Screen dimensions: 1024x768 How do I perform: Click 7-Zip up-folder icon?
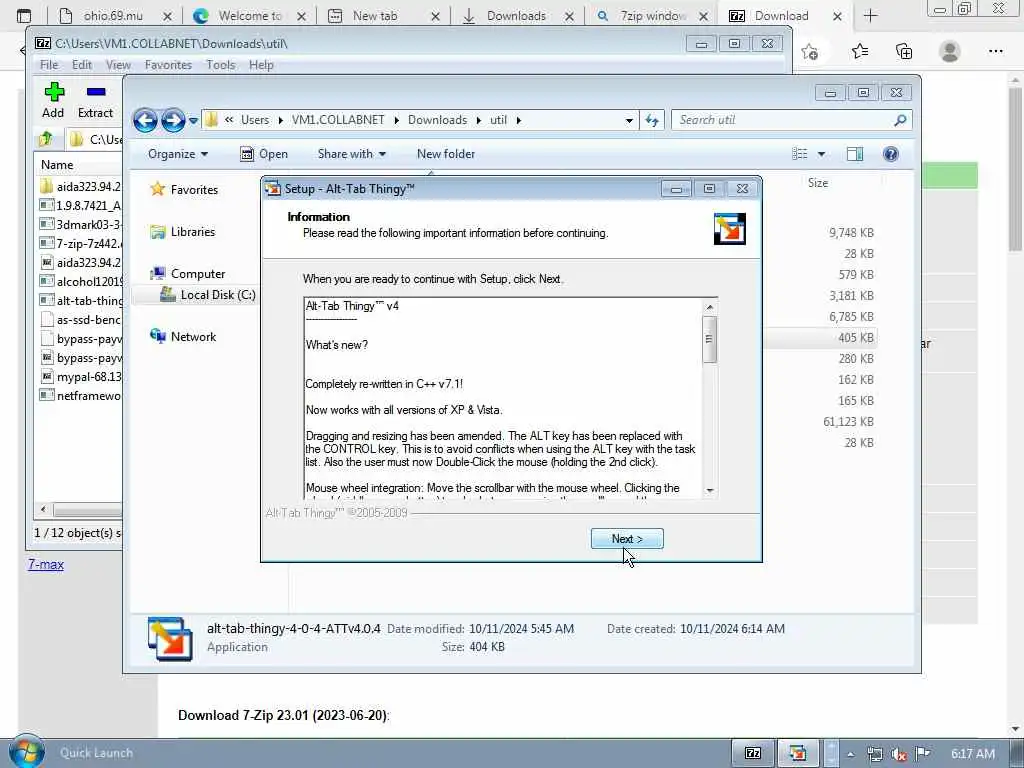[x=46, y=138]
